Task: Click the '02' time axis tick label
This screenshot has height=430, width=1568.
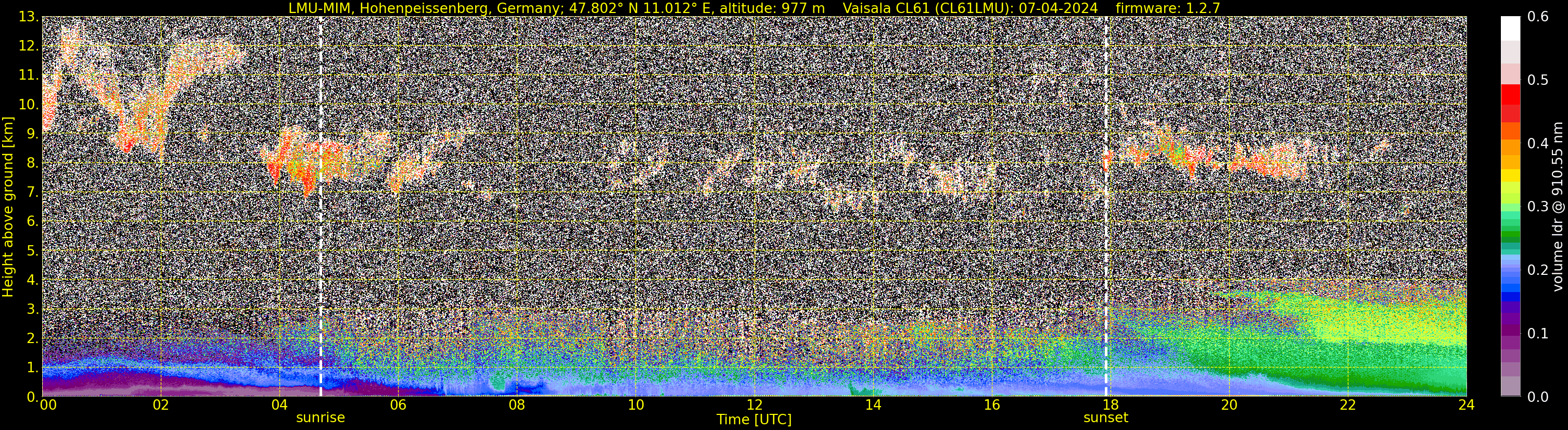Action: 160,405
